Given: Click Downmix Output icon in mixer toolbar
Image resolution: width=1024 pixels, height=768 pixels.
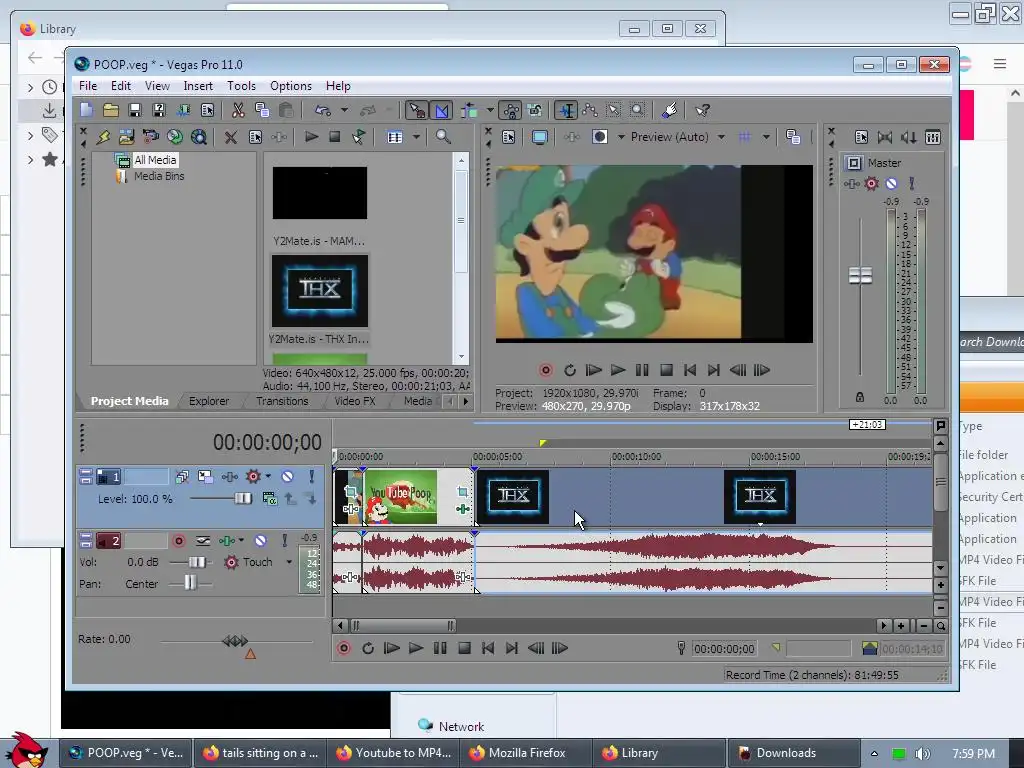Looking at the screenshot, I should [885, 137].
